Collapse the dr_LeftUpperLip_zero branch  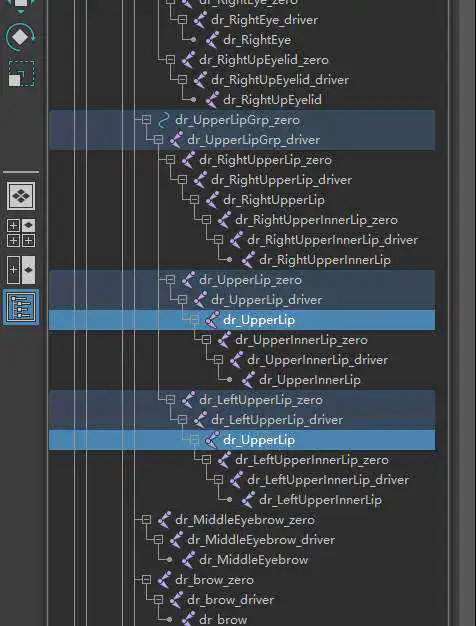171,400
